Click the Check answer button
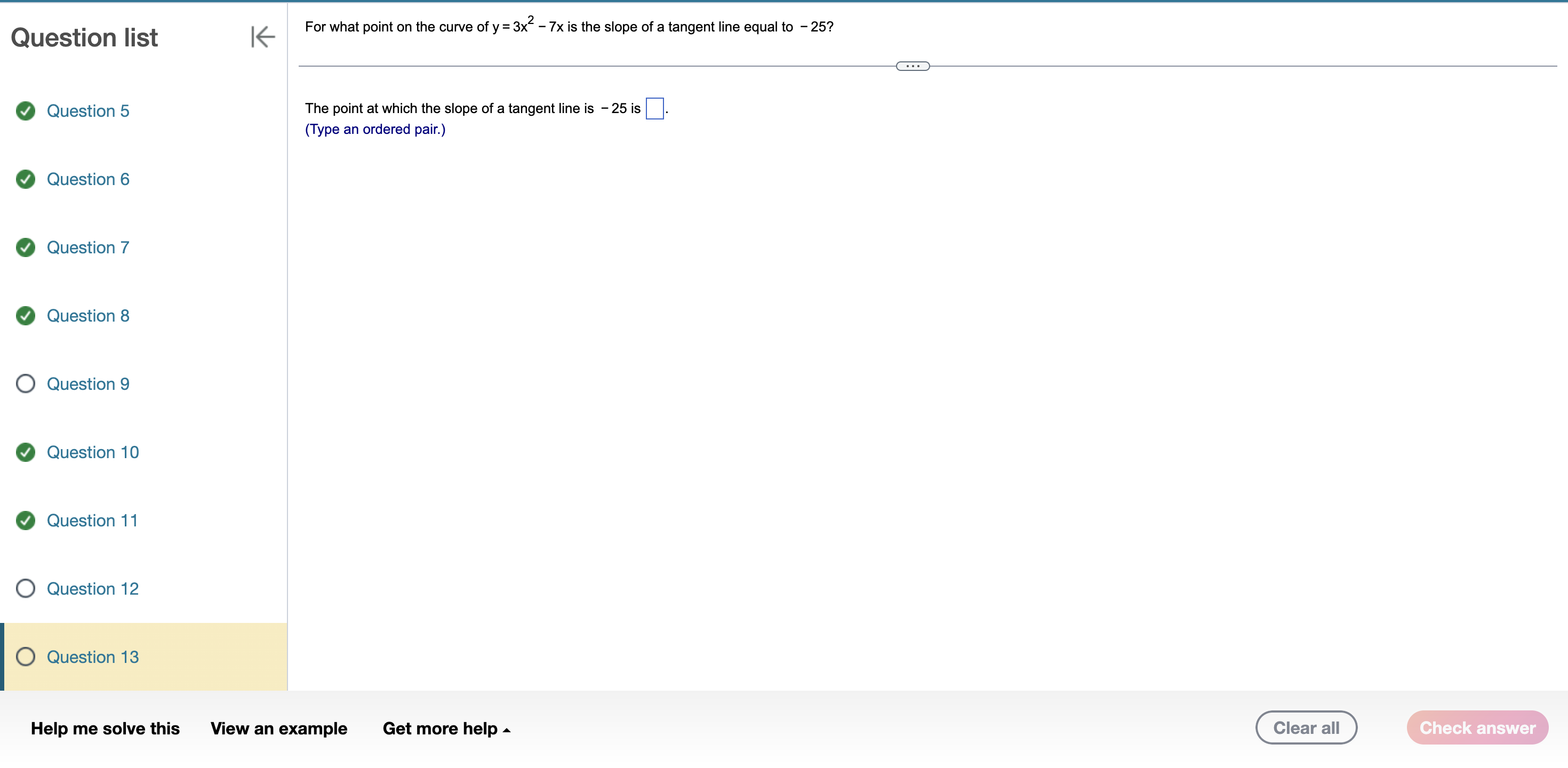 click(x=1478, y=727)
